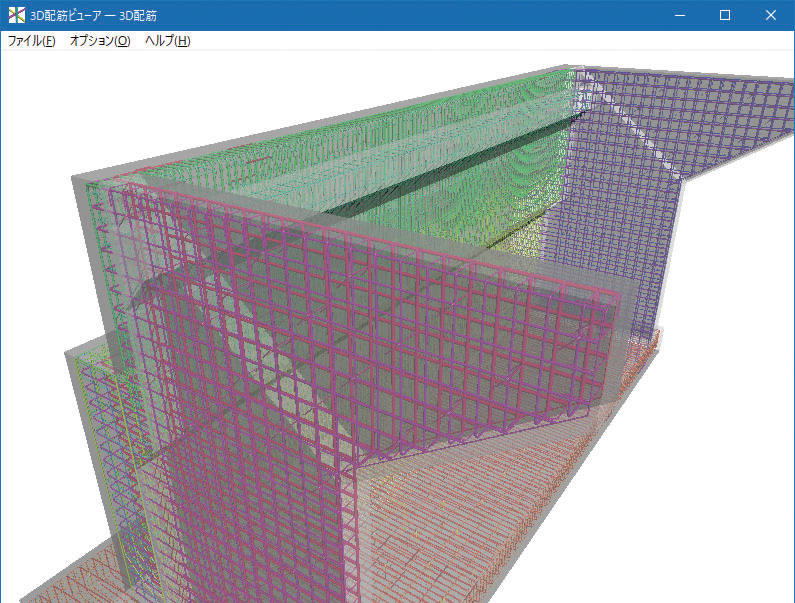Open the オプション(O) menu
The height and width of the screenshot is (603, 795).
pos(100,41)
